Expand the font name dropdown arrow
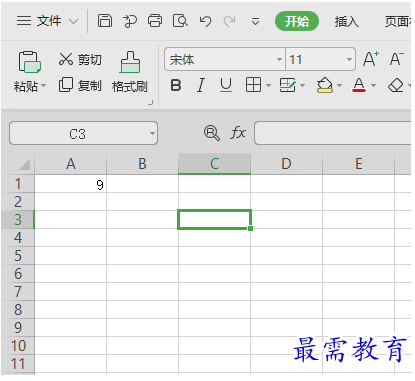 [x=279, y=60]
